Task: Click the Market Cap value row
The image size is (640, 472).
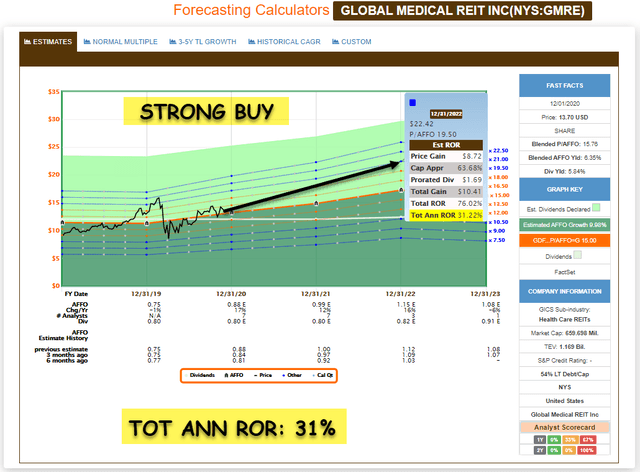Action: point(564,333)
